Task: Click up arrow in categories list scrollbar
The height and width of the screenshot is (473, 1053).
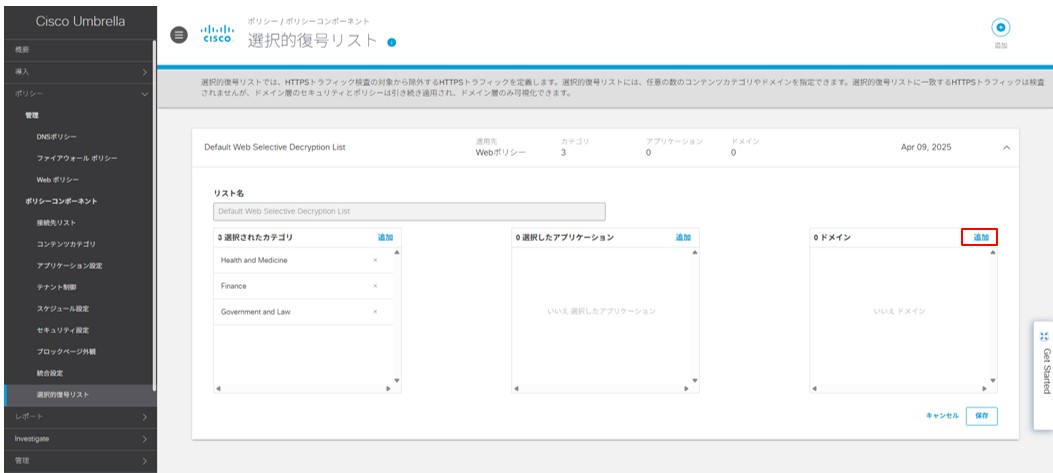Action: [397, 253]
